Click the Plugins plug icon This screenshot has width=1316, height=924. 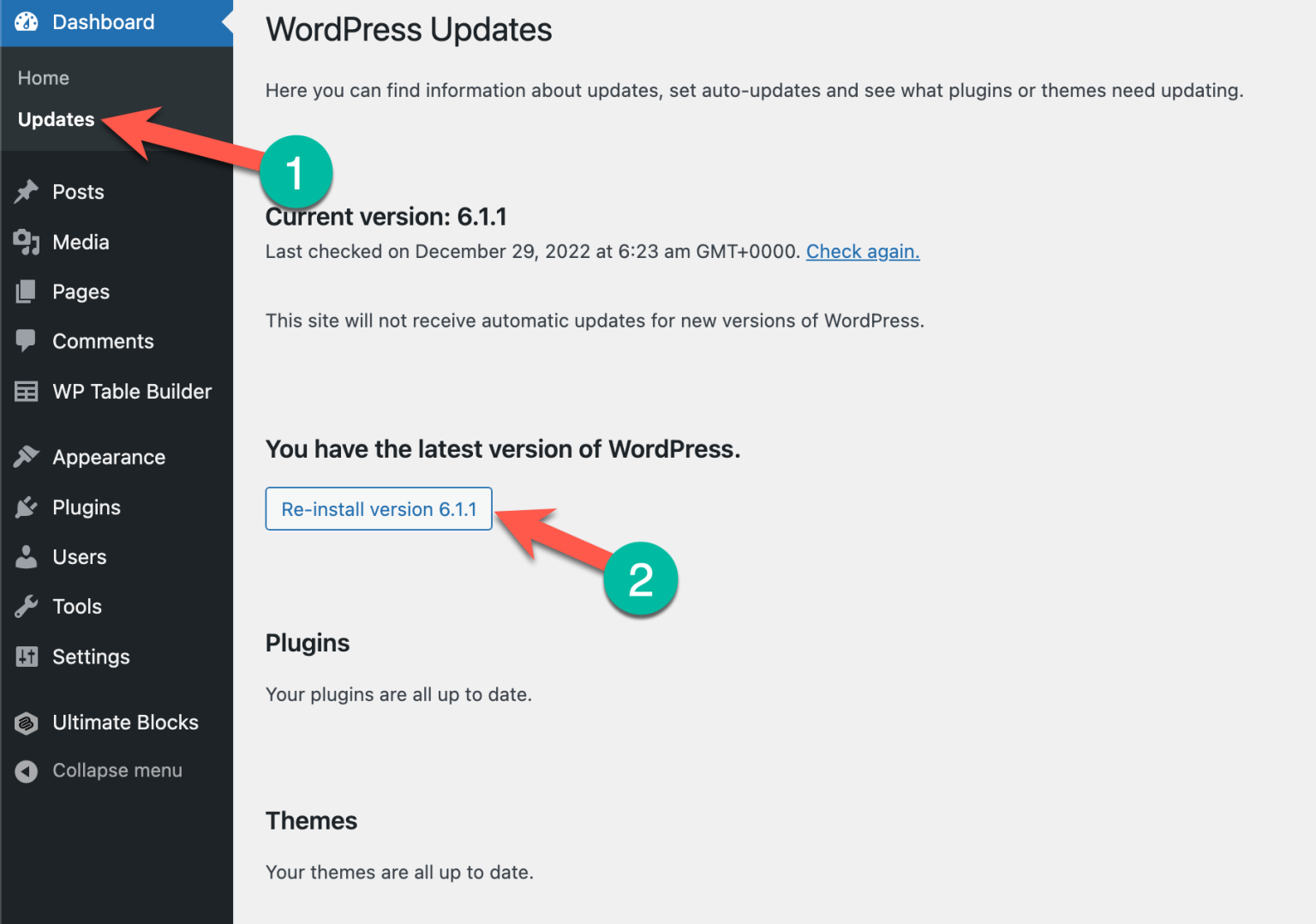coord(27,507)
